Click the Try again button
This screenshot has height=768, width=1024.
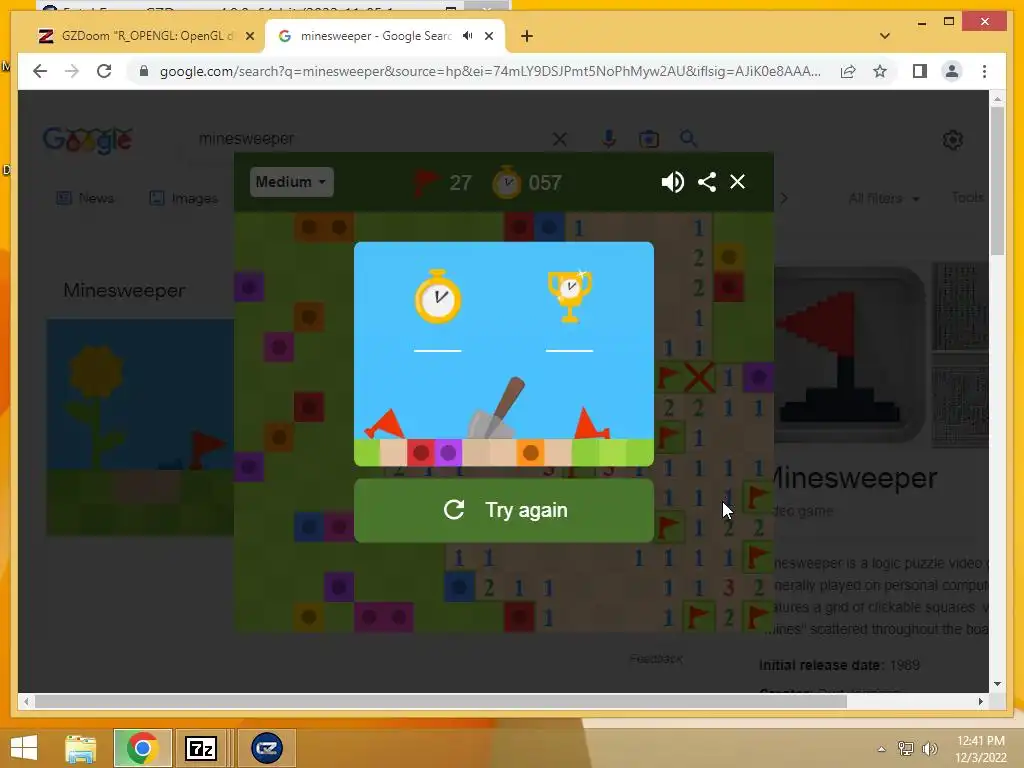click(x=504, y=510)
